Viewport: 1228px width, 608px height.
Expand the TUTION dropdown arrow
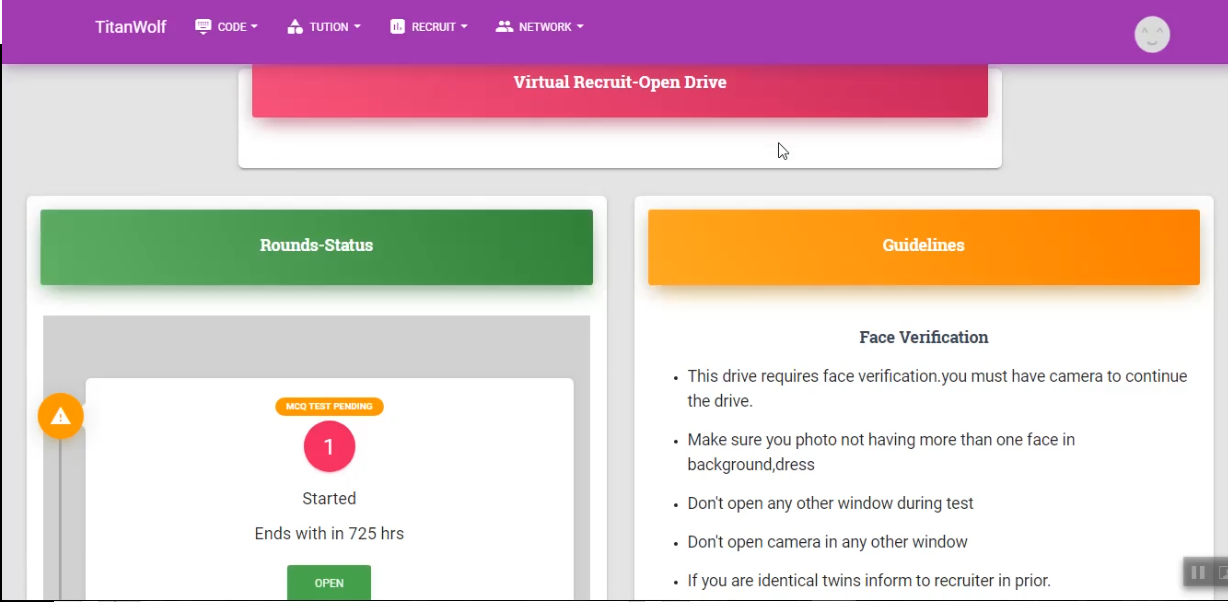click(x=357, y=27)
